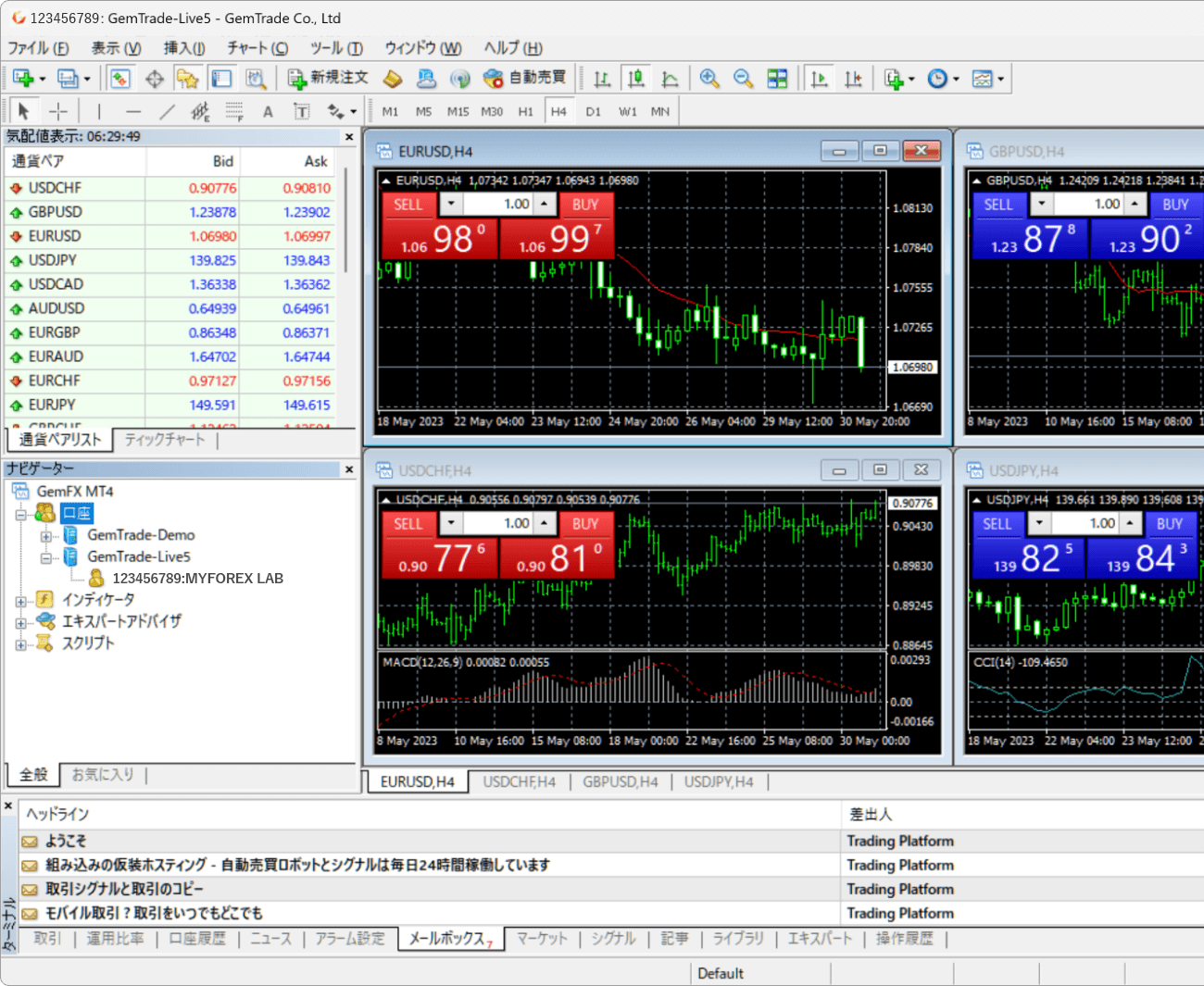Switch to the ティックチャート tab
The image size is (1204, 986).
(164, 440)
